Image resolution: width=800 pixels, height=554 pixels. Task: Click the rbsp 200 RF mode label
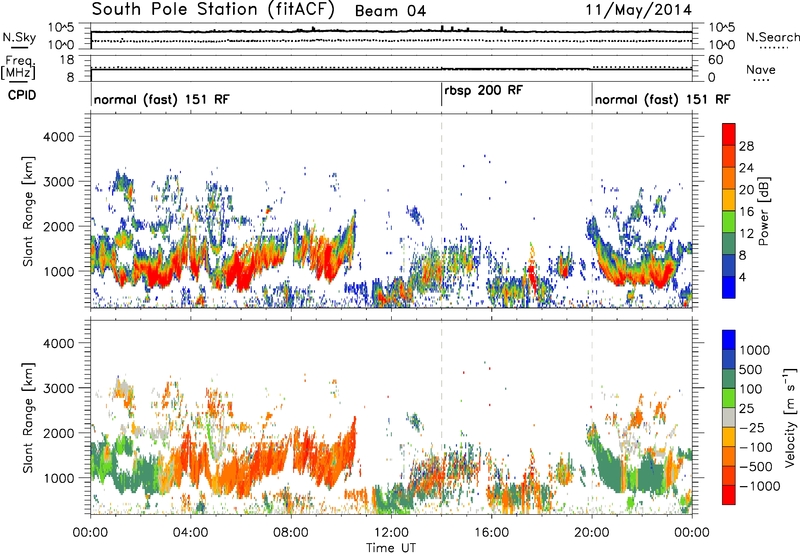click(483, 90)
